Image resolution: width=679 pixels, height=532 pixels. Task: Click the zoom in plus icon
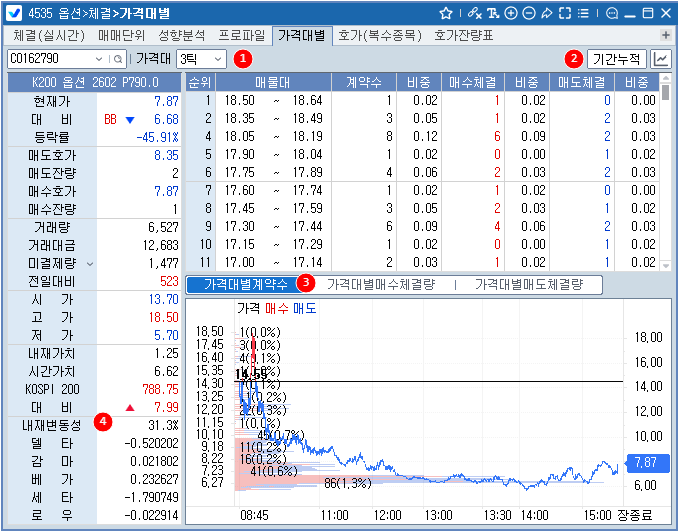(x=511, y=13)
